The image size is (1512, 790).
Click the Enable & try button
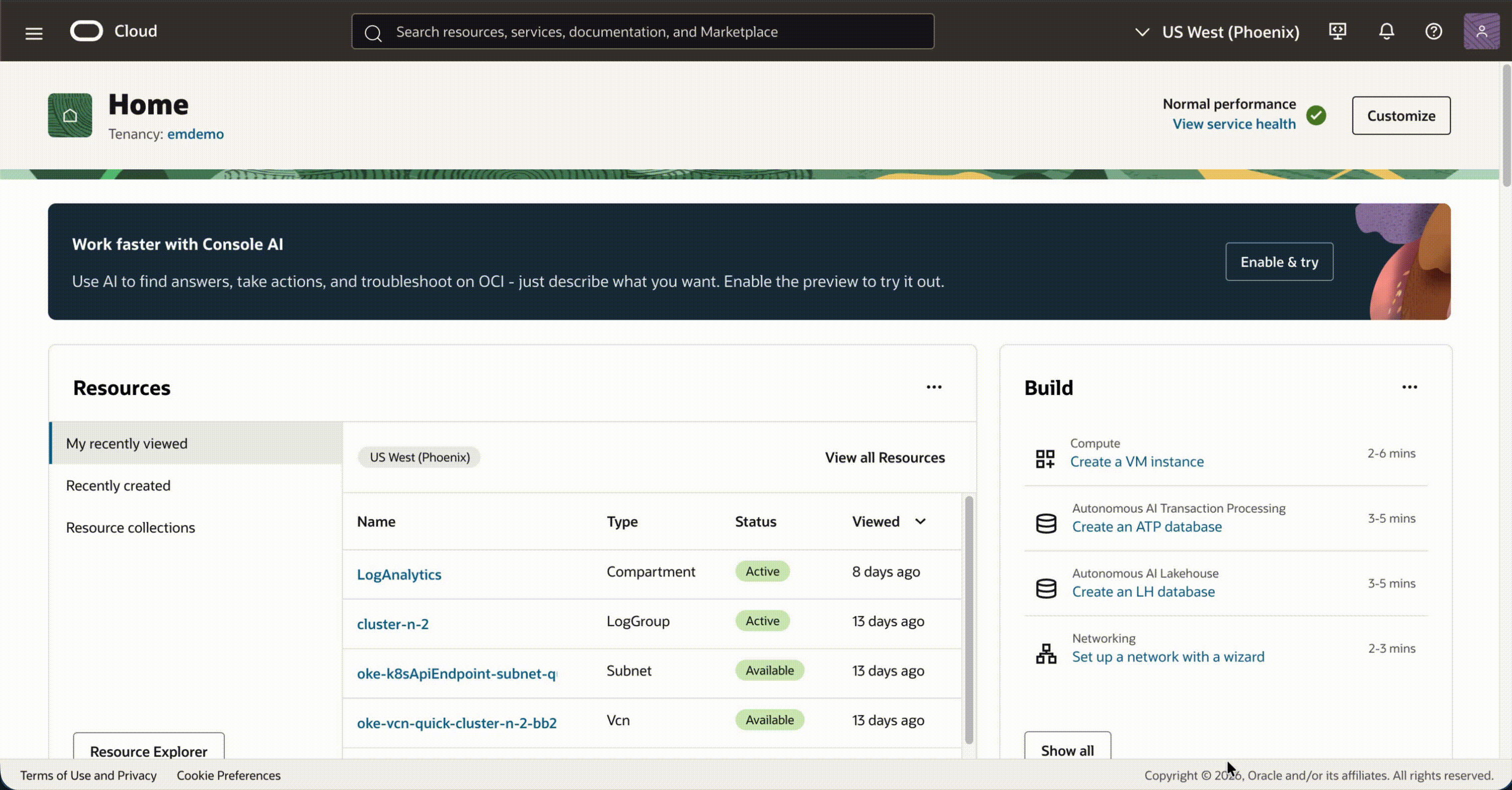1279,262
